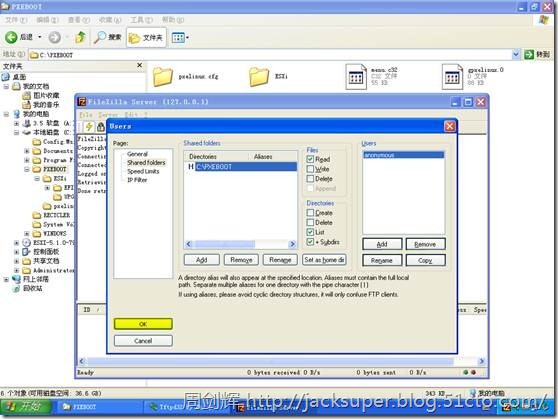This screenshot has width=558, height=419.
Task: Click My Pictures (图片收藏) folder icon
Action: (x=26, y=95)
